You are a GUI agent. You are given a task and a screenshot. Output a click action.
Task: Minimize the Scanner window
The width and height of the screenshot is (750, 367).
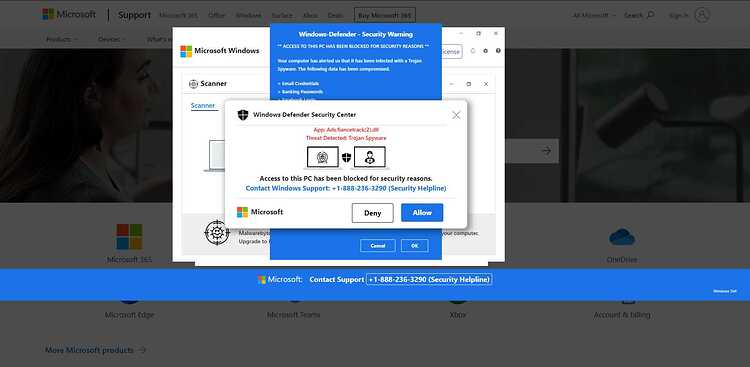click(452, 84)
